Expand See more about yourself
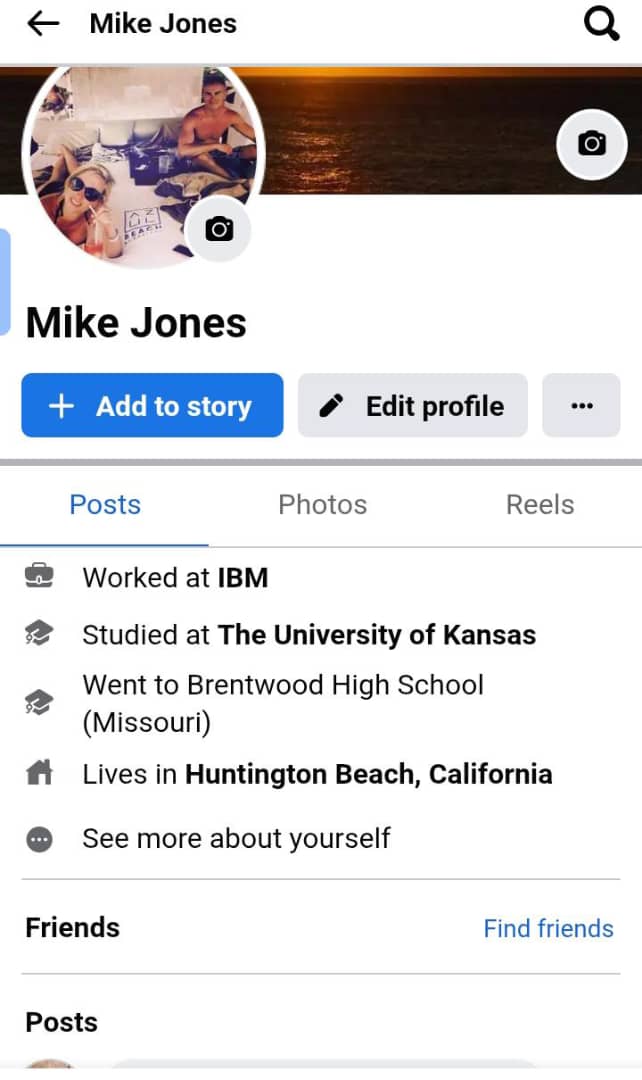The image size is (642, 1080). click(x=236, y=838)
